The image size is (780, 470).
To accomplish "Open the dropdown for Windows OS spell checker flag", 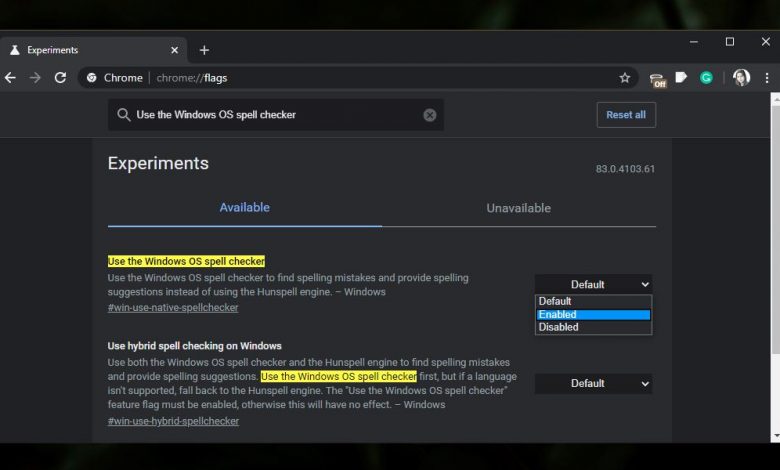I will (593, 284).
